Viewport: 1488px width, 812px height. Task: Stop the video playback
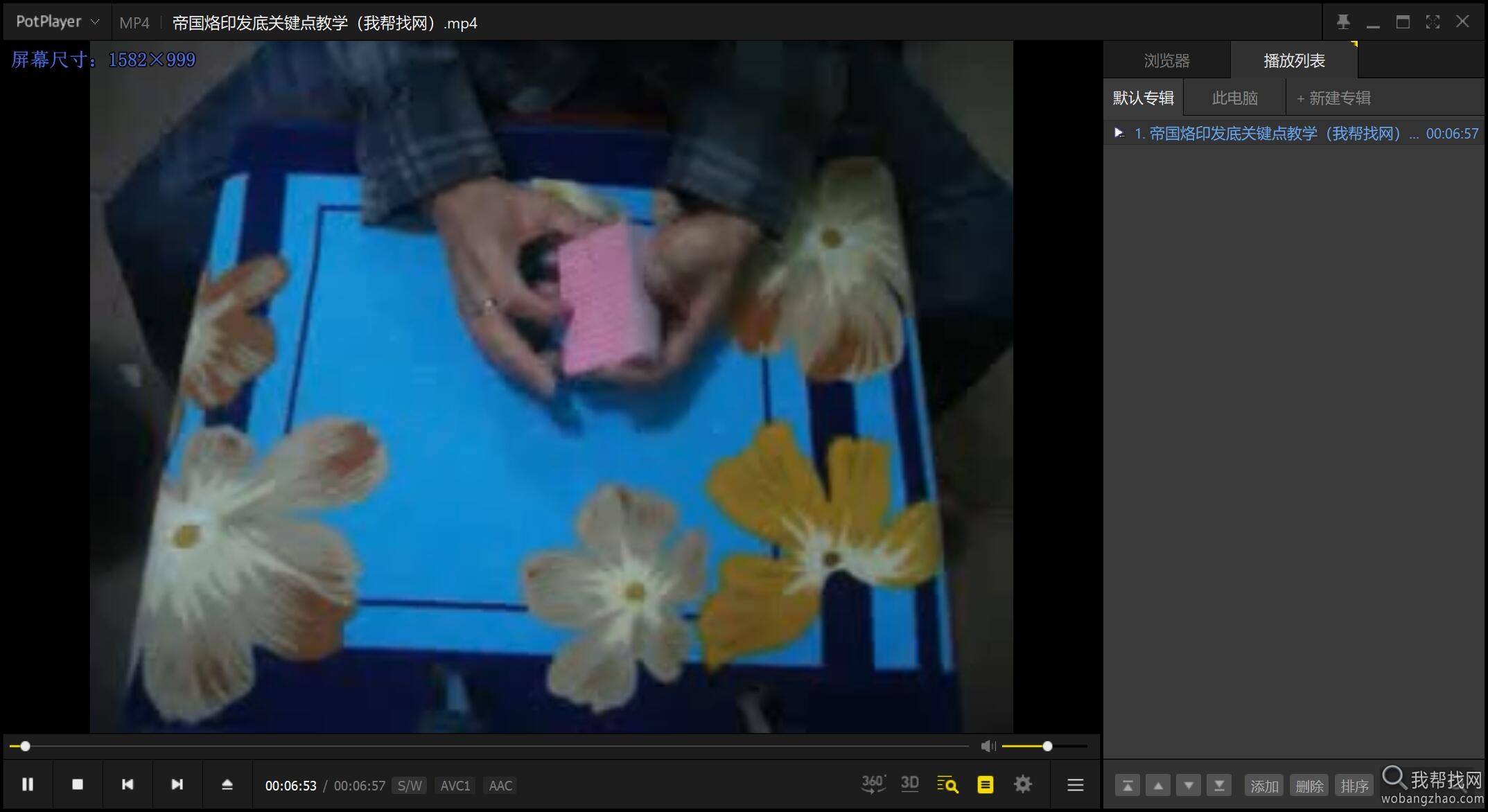[78, 784]
